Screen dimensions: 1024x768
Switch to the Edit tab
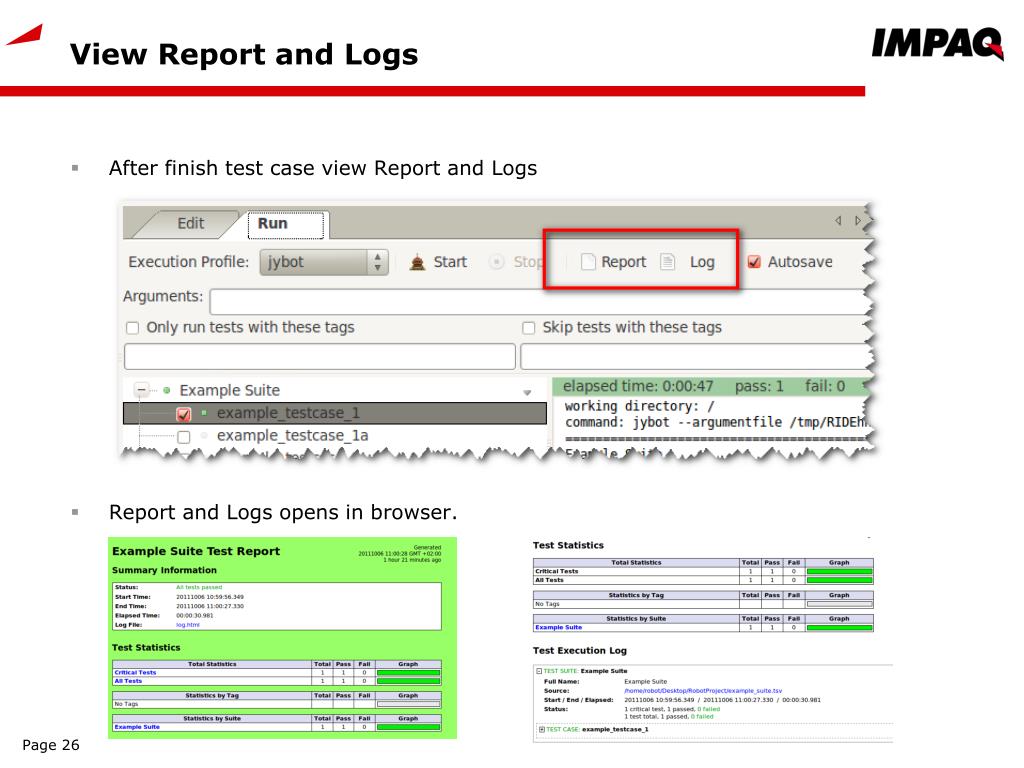point(191,223)
